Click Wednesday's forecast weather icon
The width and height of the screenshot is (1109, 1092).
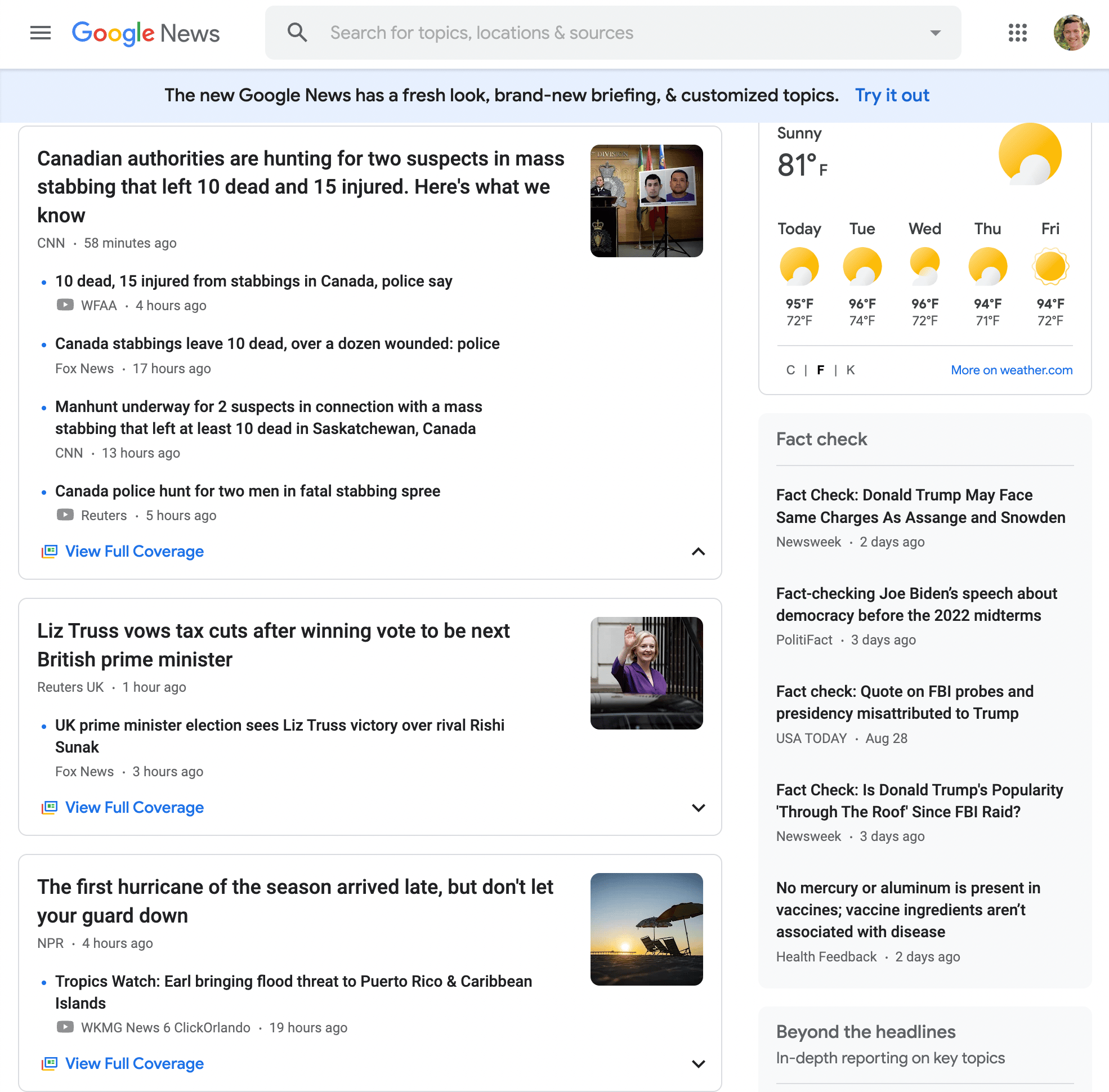[x=924, y=266]
